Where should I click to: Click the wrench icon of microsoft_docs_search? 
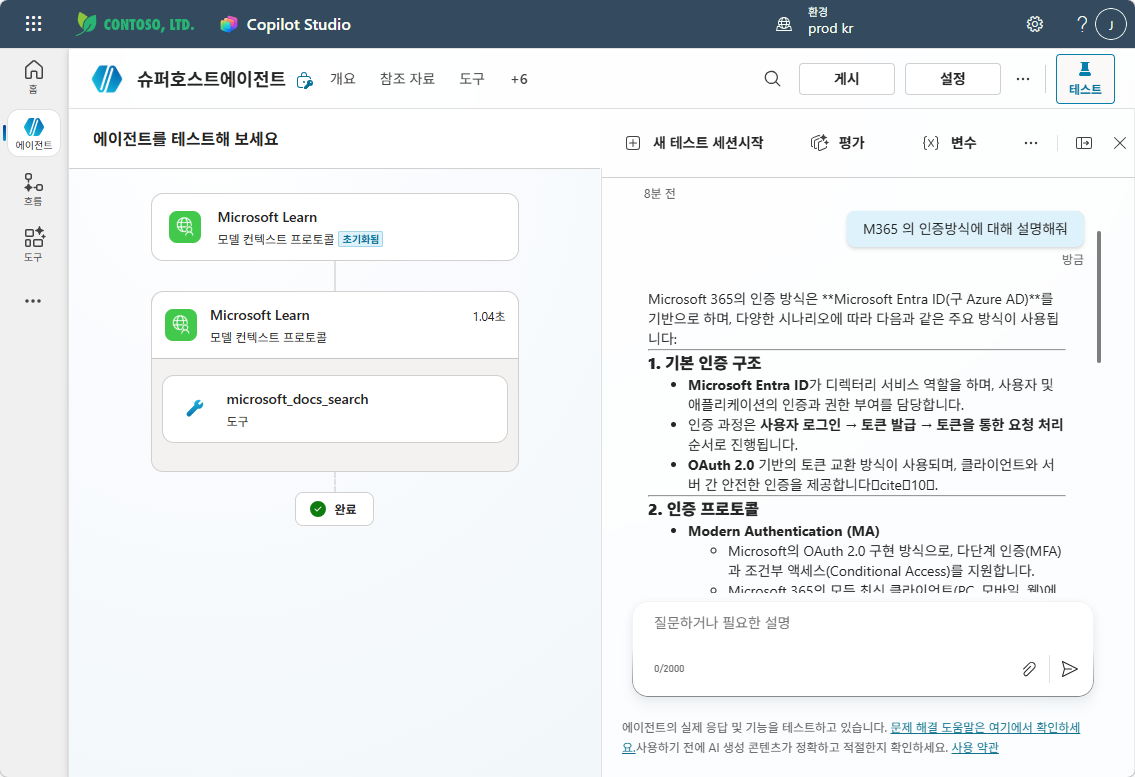coord(195,409)
